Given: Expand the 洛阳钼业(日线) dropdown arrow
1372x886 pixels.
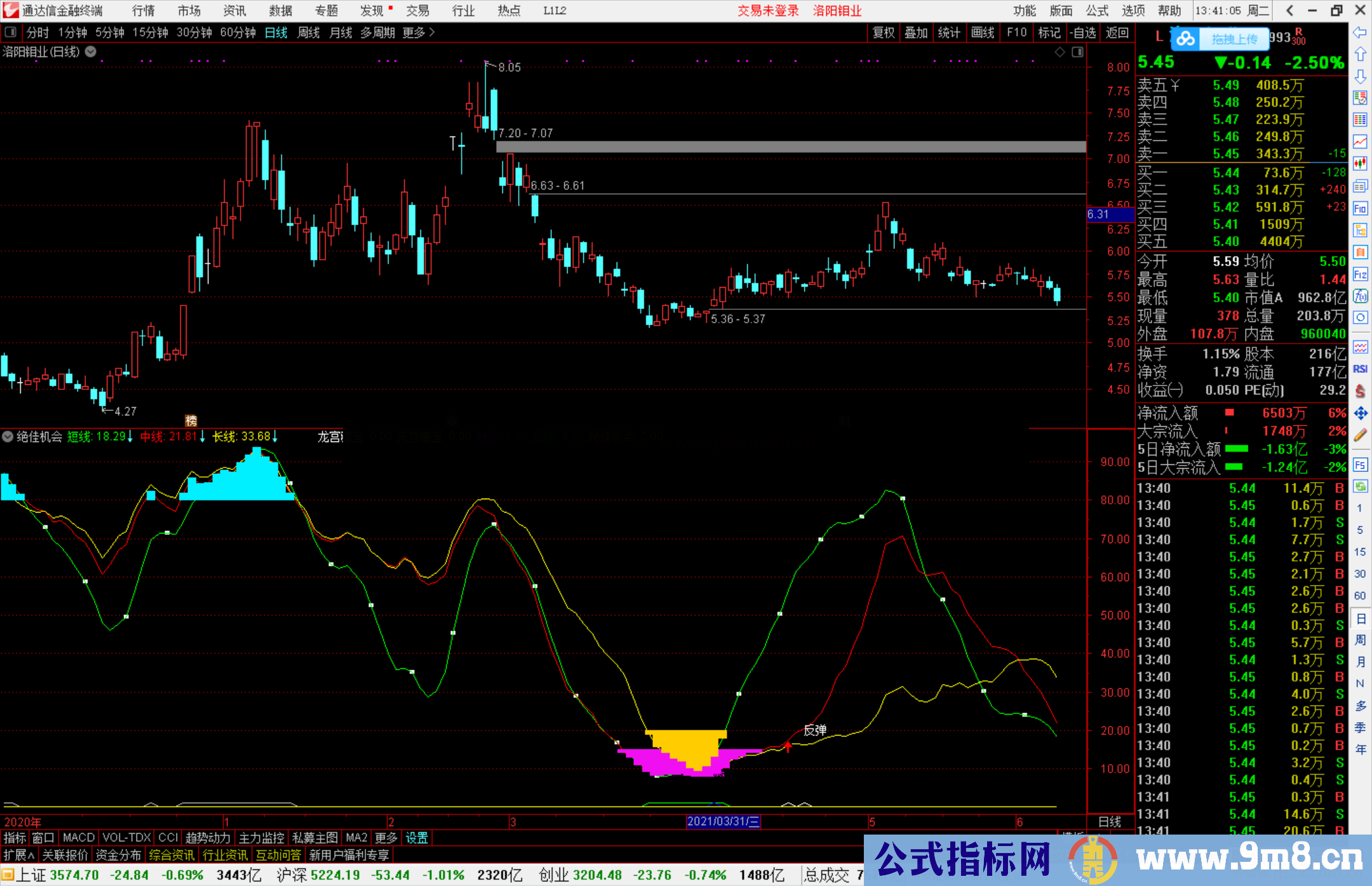Looking at the screenshot, I should pyautogui.click(x=91, y=51).
